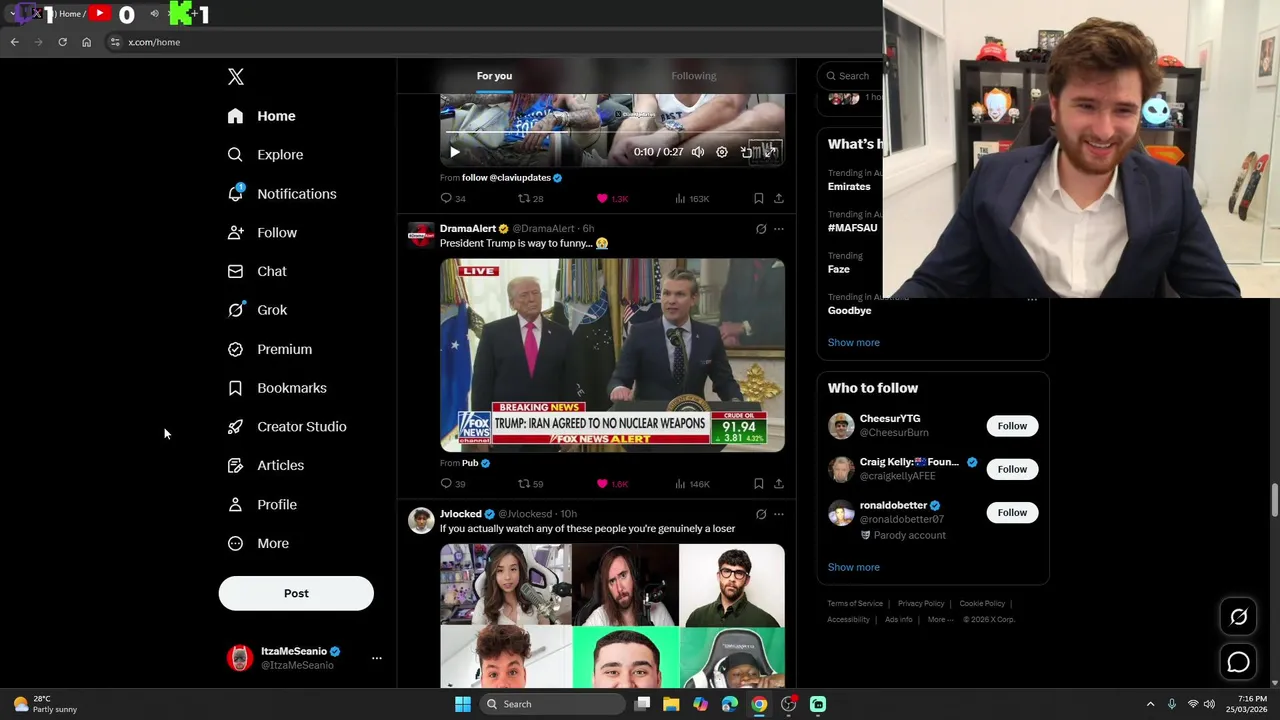Open Premium in the sidebar
Screen dimensions: 1280x720
270,349
